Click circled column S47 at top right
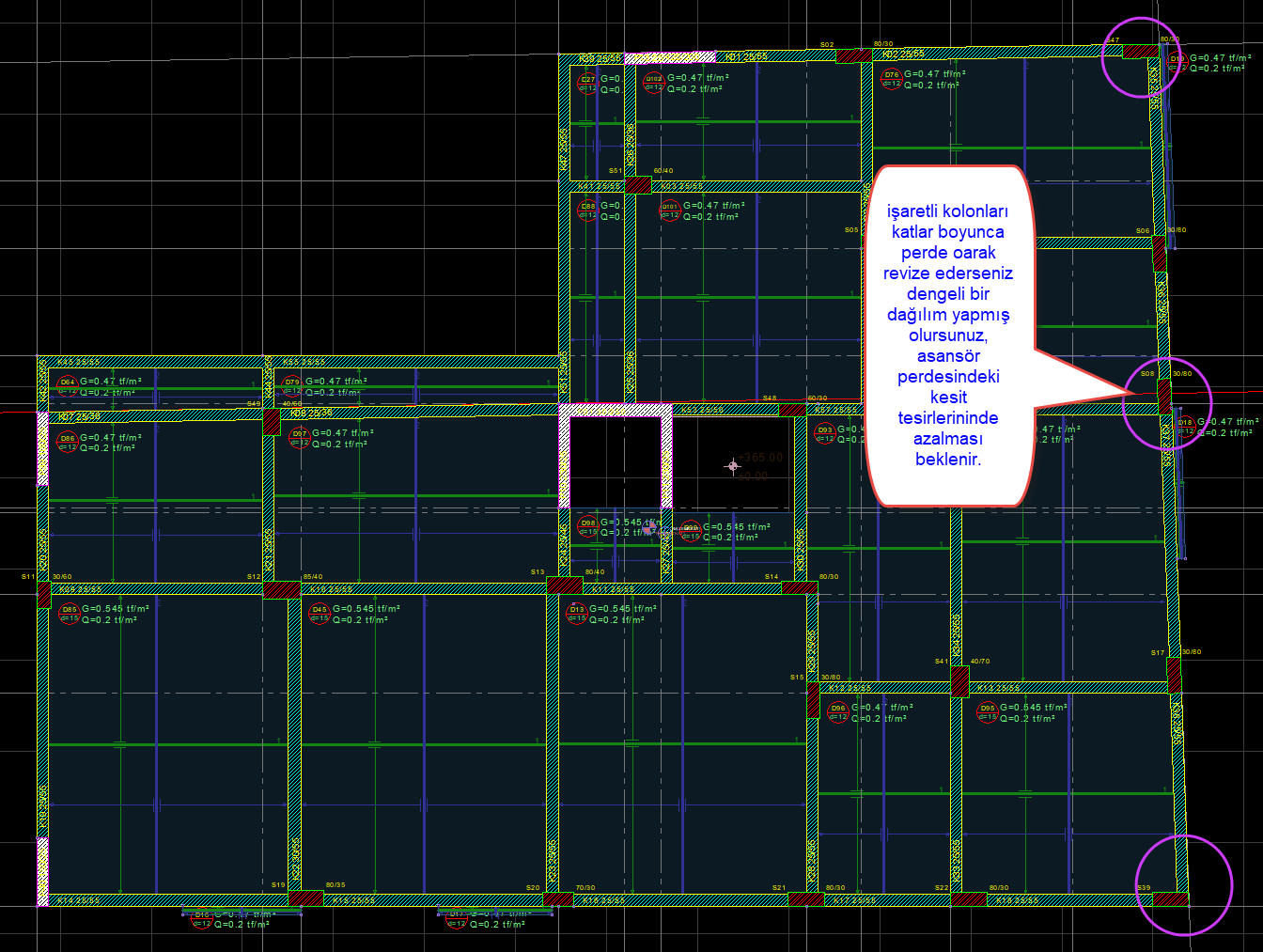1263x952 pixels. [1141, 52]
